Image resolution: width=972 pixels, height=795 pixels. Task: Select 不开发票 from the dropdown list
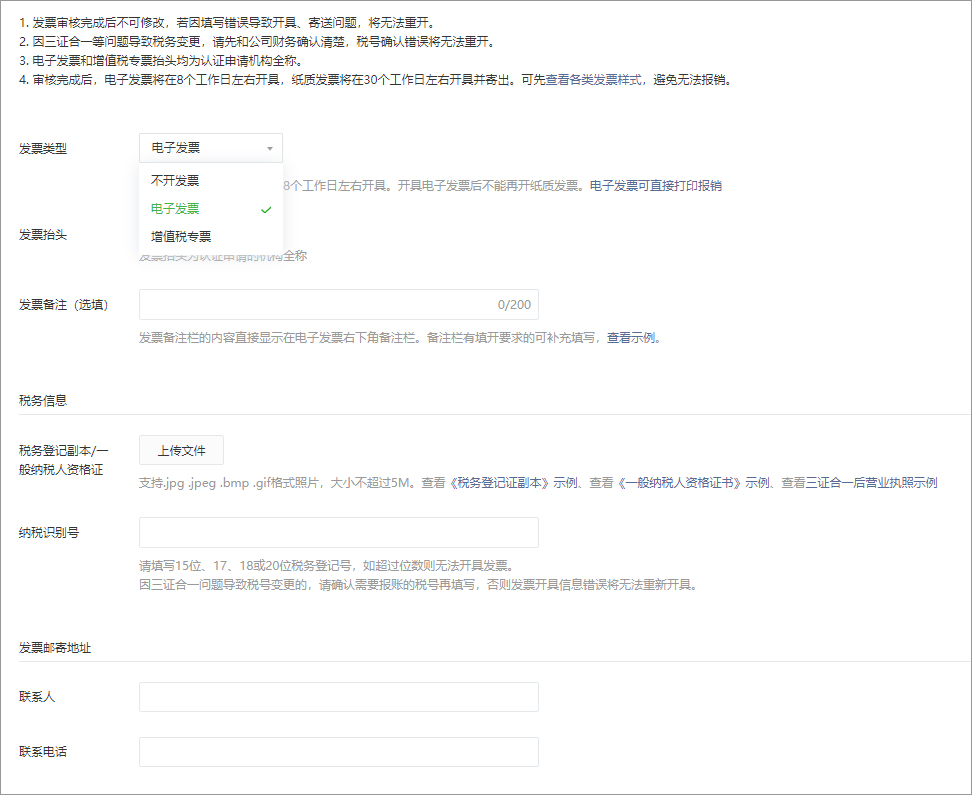click(x=175, y=181)
